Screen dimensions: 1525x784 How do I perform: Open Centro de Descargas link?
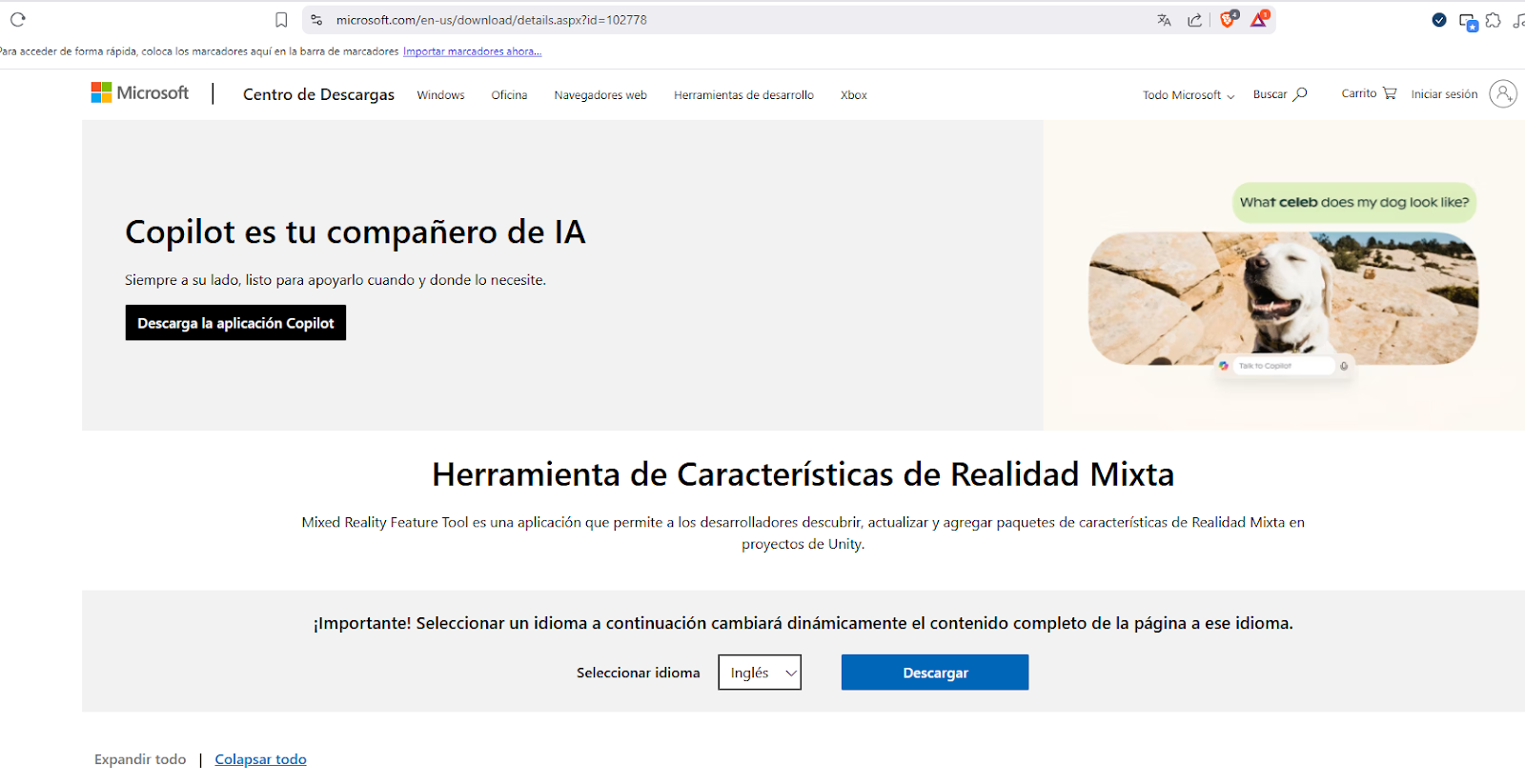pos(318,94)
